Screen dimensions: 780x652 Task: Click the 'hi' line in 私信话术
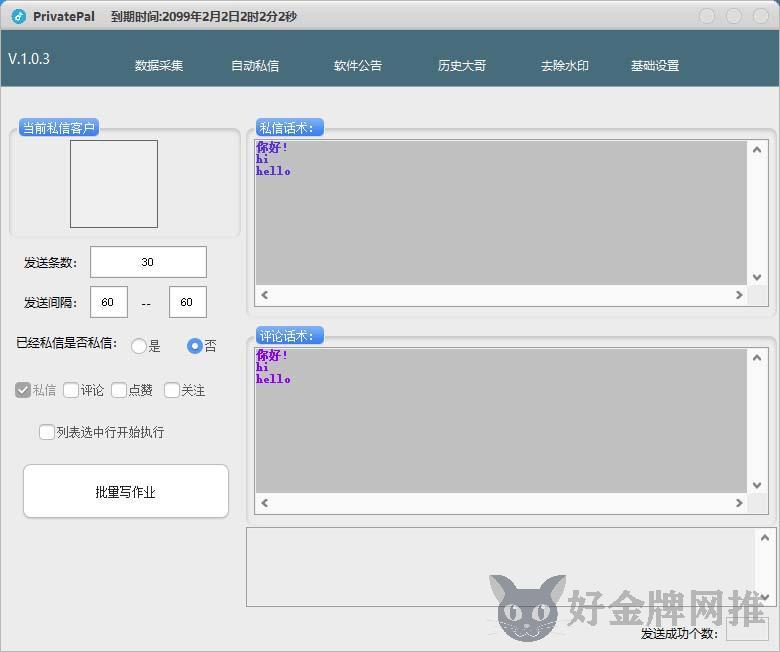coord(262,159)
